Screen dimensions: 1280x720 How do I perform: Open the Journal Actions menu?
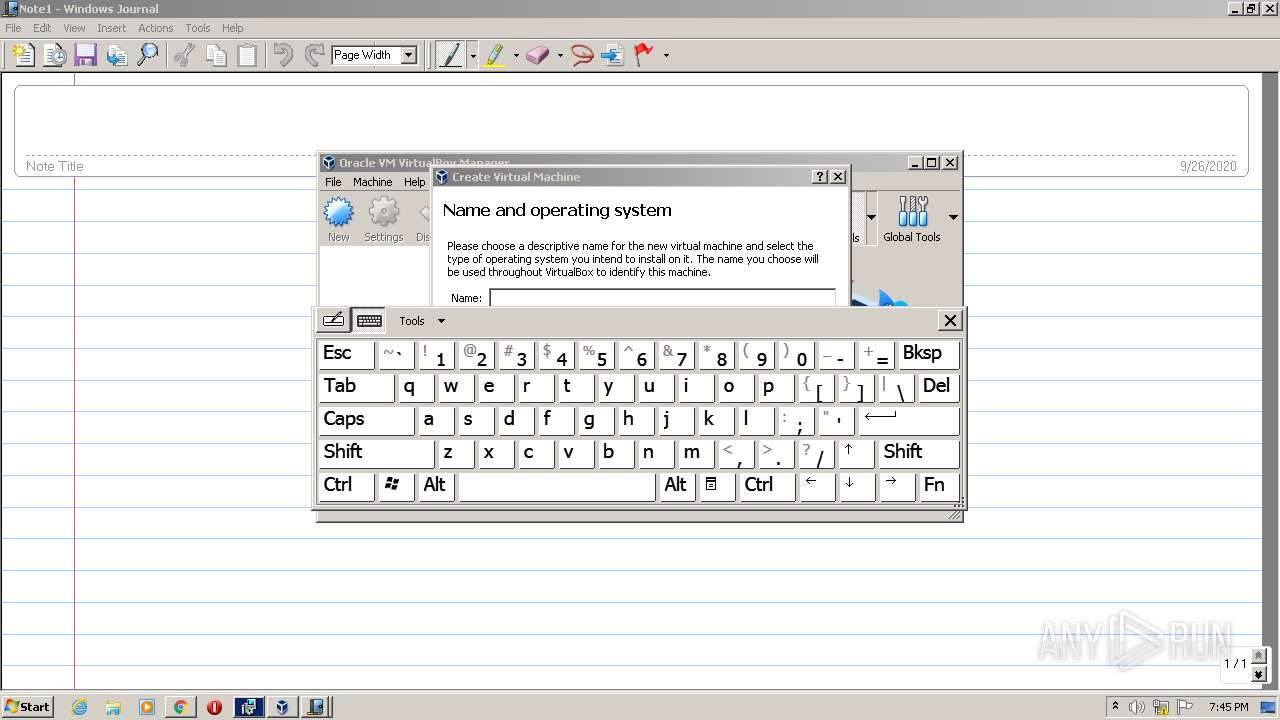pos(155,28)
